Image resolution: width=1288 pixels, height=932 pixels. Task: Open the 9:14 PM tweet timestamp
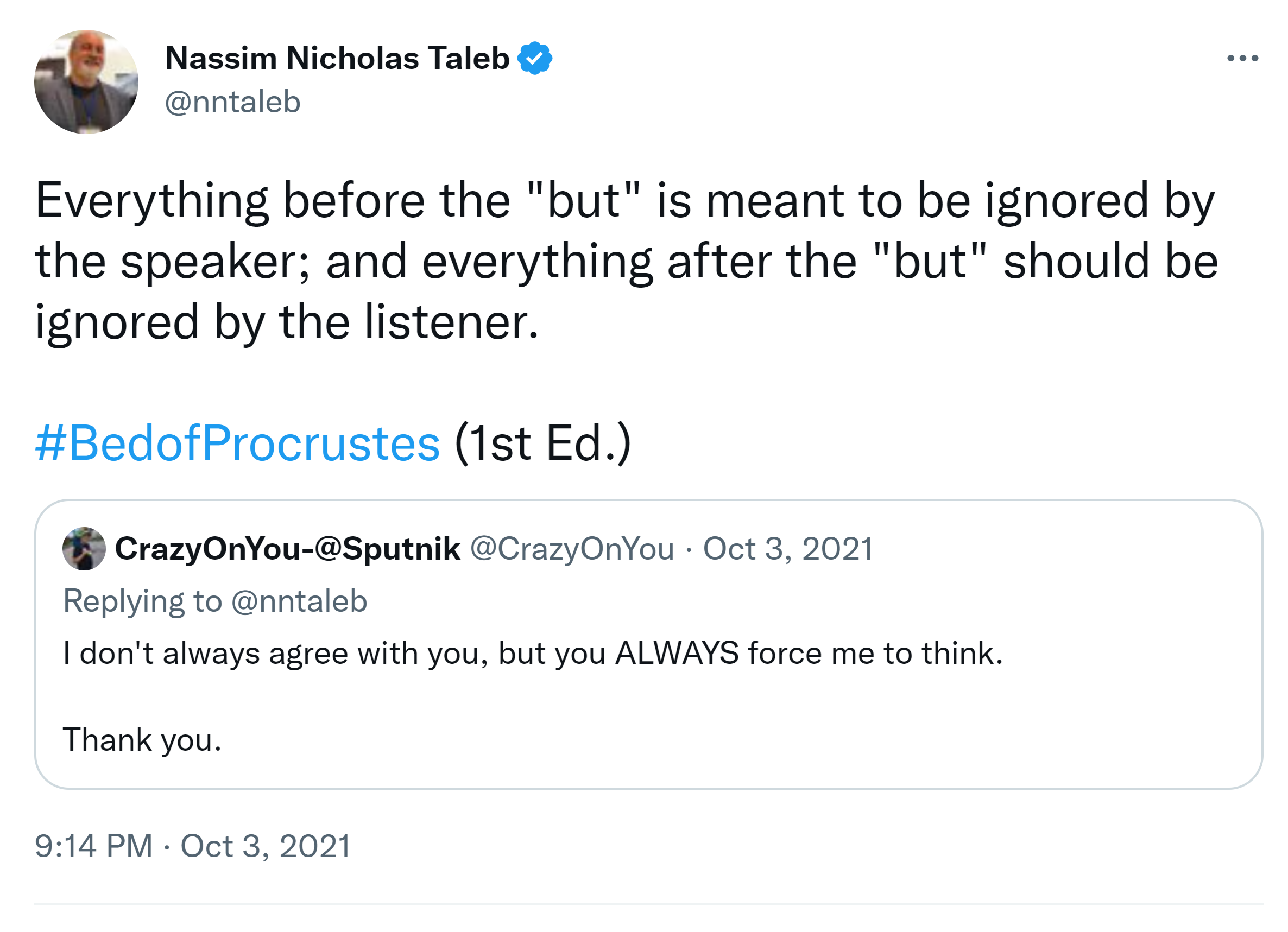(193, 846)
